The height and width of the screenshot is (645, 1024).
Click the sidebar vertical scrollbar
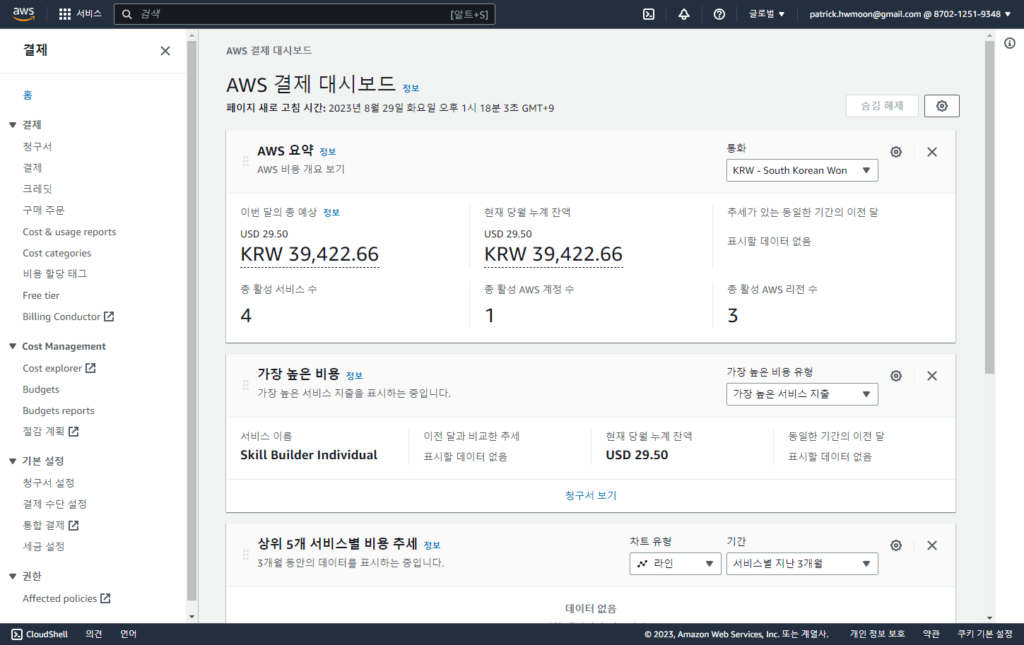[191, 320]
